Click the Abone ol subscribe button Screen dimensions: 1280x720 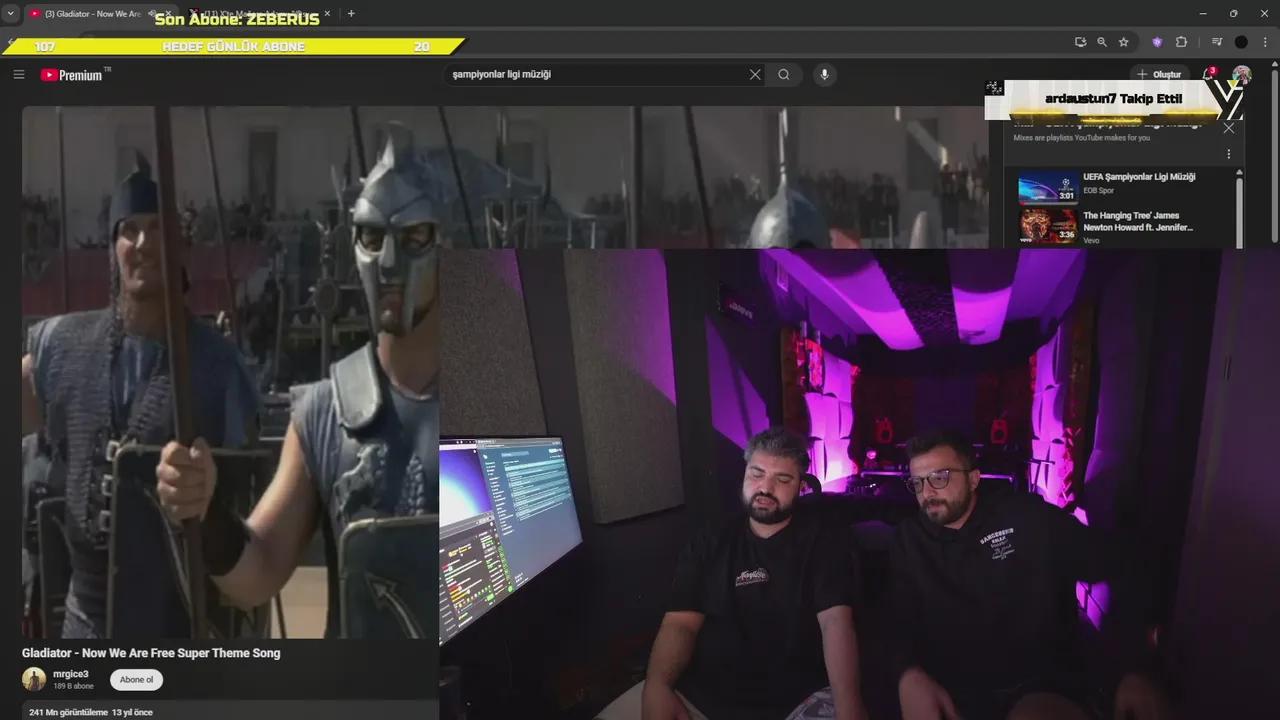(x=137, y=680)
